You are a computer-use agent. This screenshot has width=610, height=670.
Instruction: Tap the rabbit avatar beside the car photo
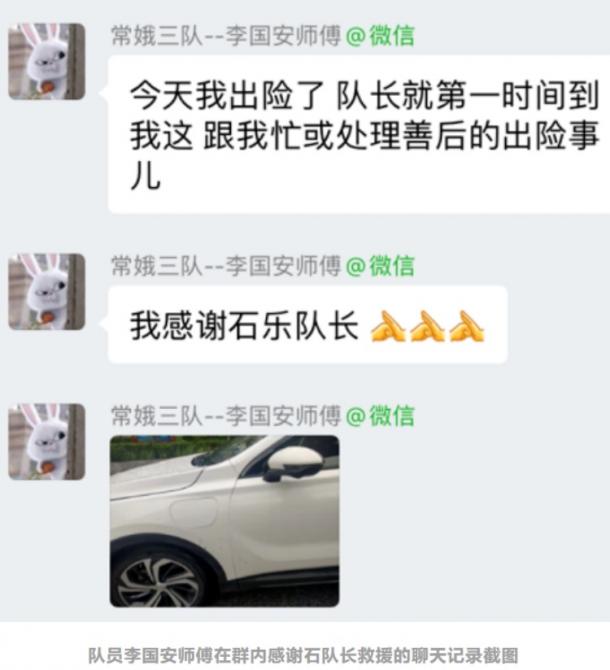click(47, 441)
